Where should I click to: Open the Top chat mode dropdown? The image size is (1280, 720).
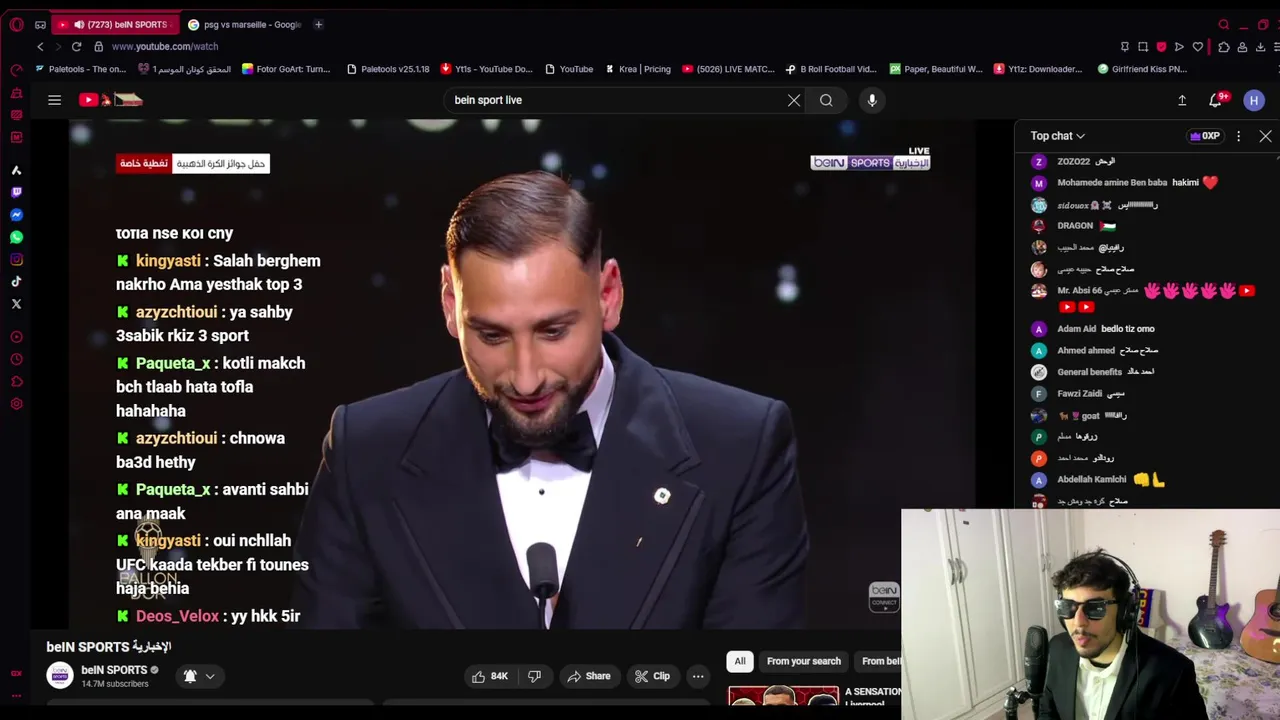1058,136
